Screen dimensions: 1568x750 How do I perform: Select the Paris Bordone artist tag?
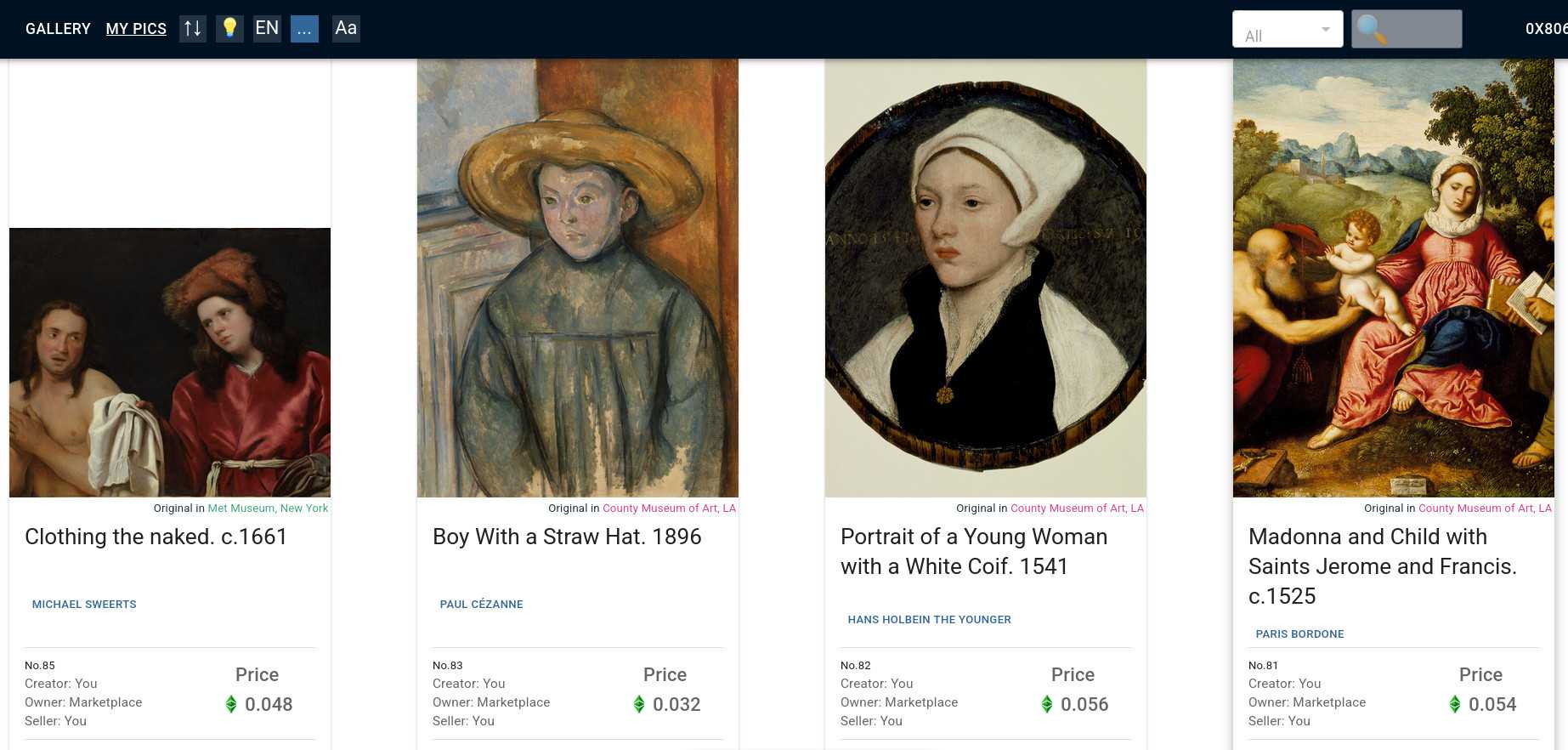click(1299, 634)
